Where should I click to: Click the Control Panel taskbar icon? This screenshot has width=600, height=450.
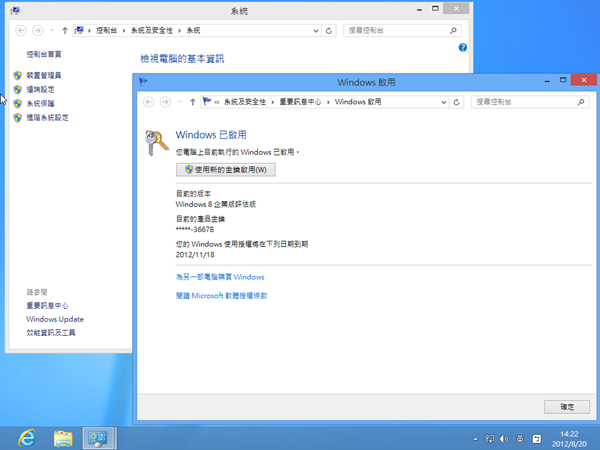pyautogui.click(x=98, y=437)
